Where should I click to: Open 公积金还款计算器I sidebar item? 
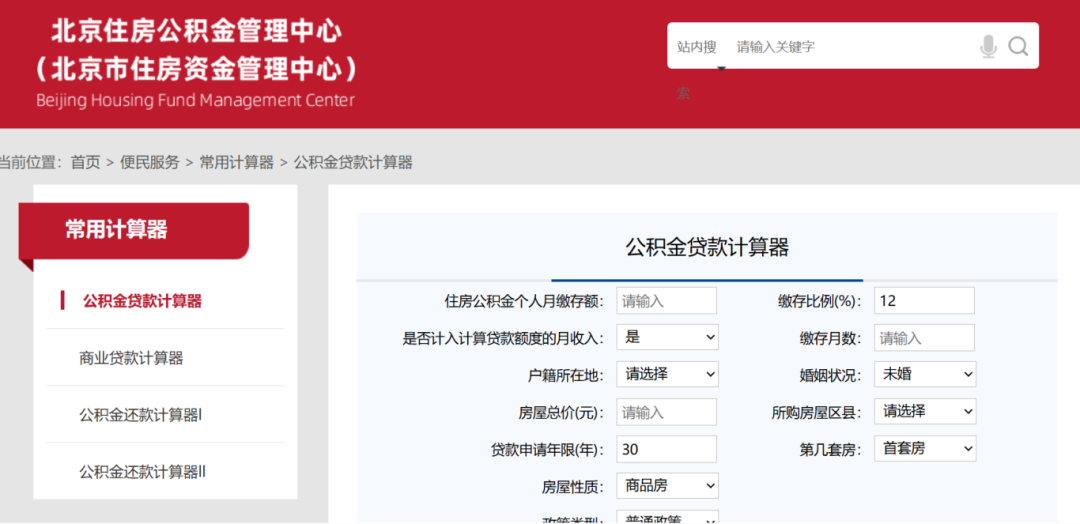(x=140, y=415)
